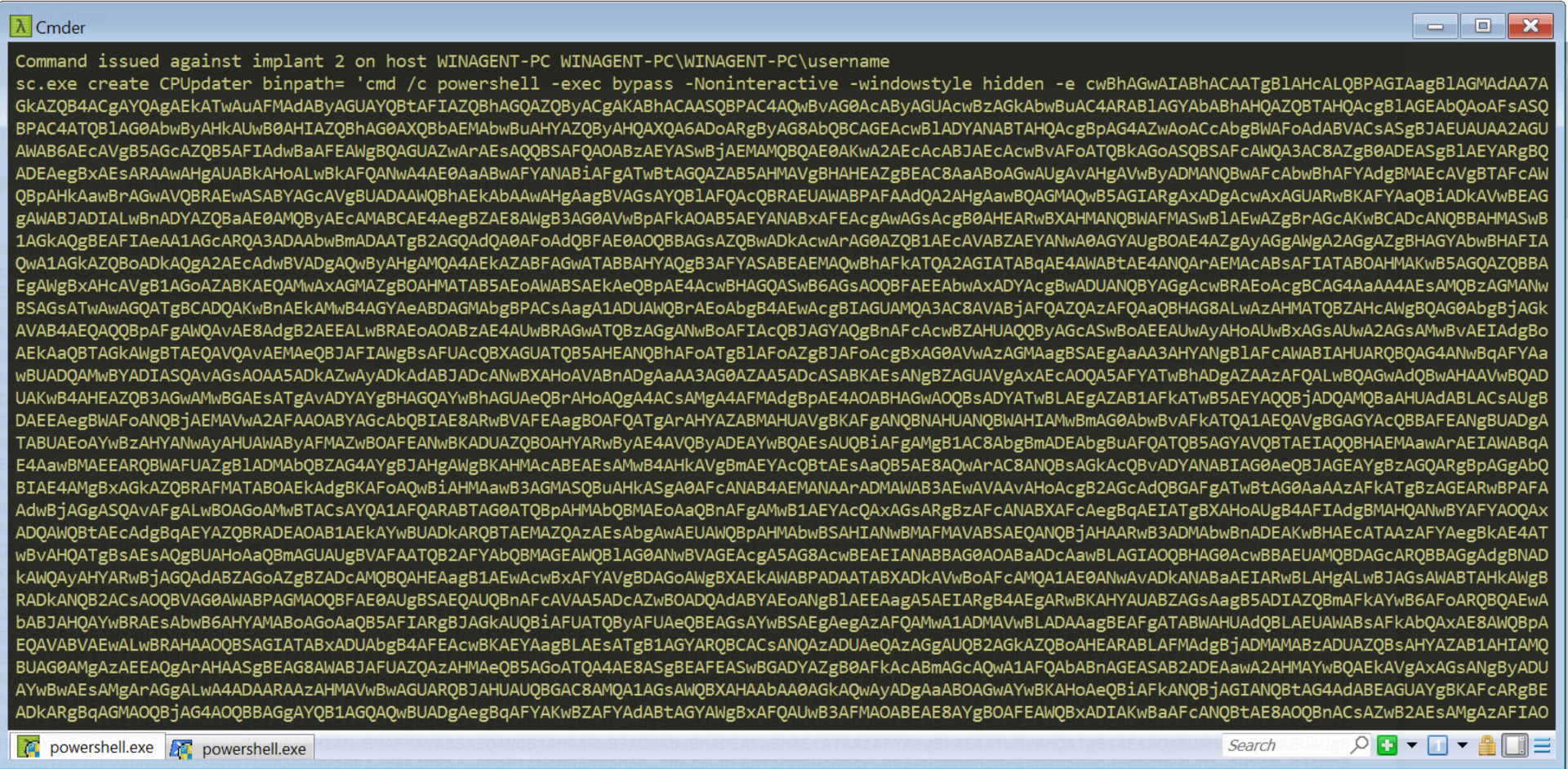Click the blue icon on the second powershell.exe tab

coord(181,747)
